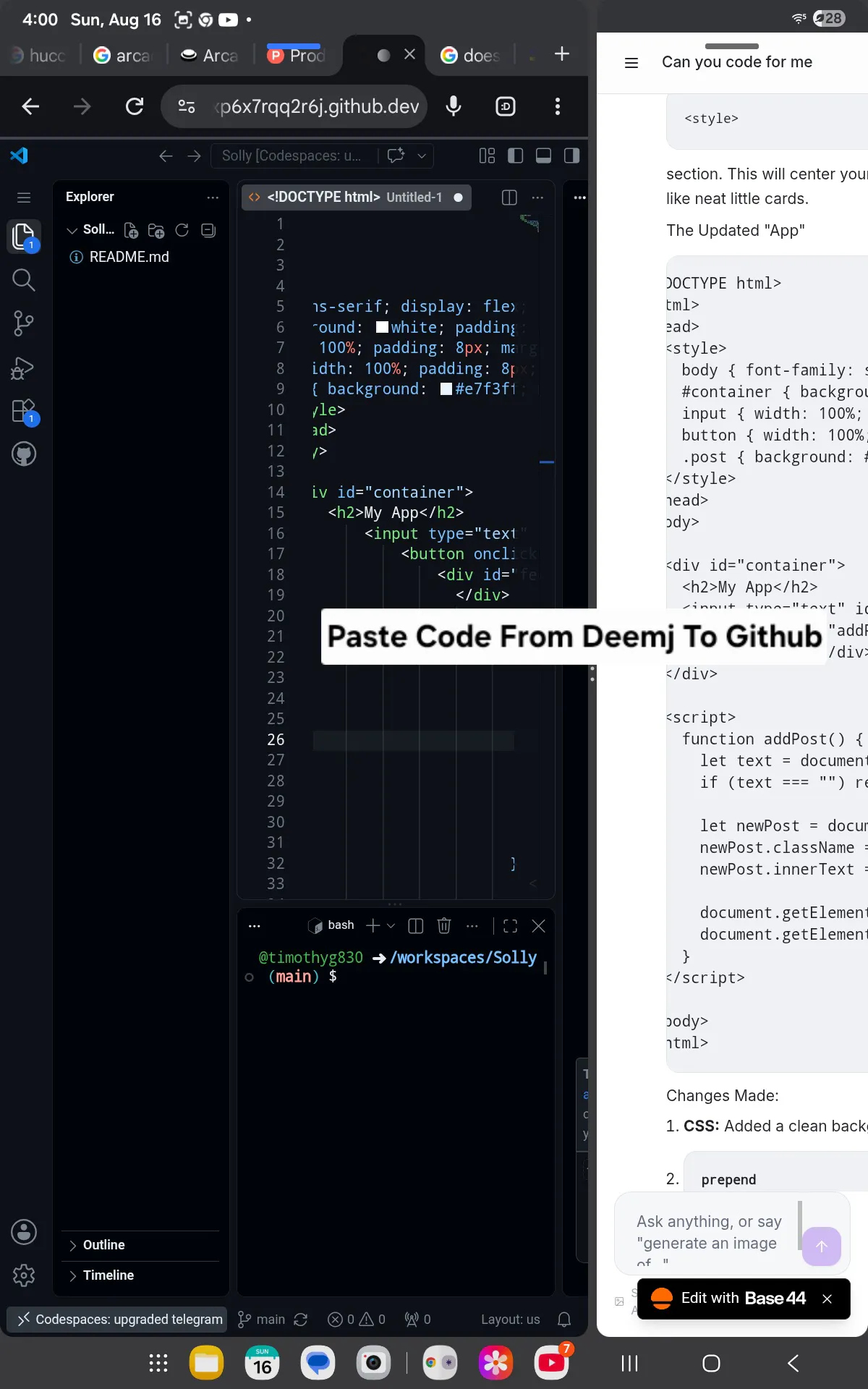The height and width of the screenshot is (1389, 868).
Task: Create a new folder in Explorer
Action: tap(156, 230)
